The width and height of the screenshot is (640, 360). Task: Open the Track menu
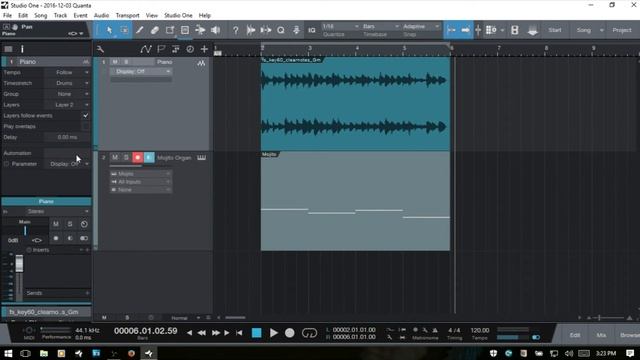coord(60,16)
